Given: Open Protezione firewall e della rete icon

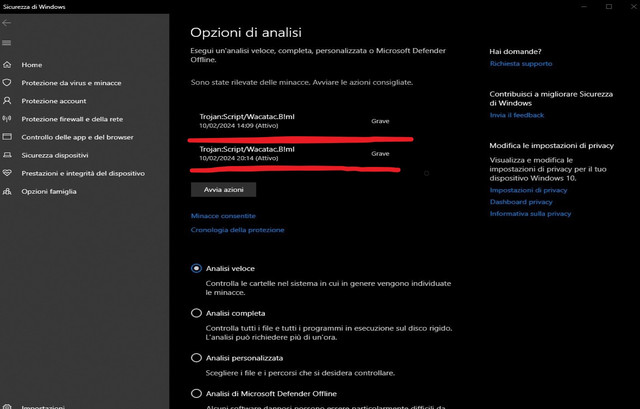Looking at the screenshot, I should [7, 119].
